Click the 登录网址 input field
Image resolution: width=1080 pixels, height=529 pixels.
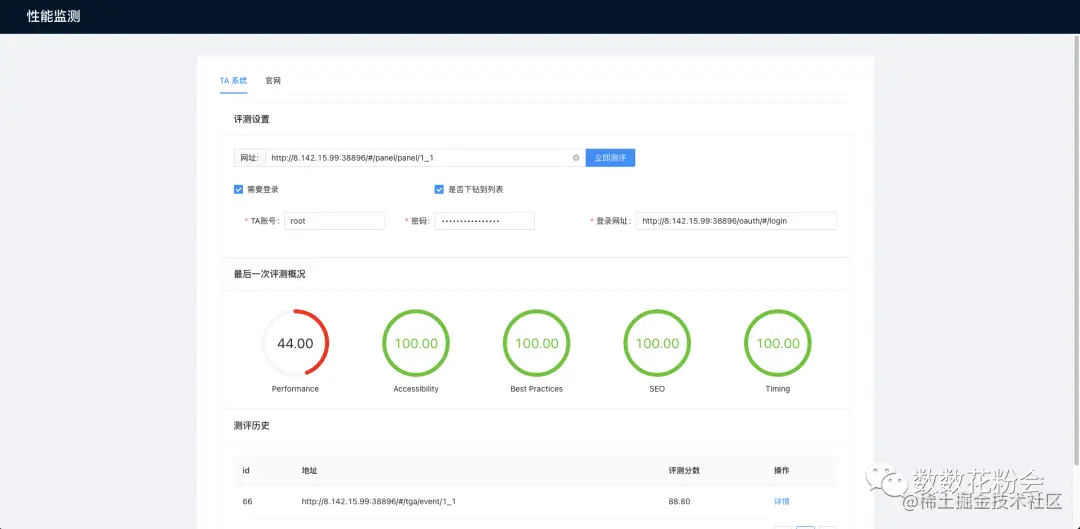click(x=736, y=221)
